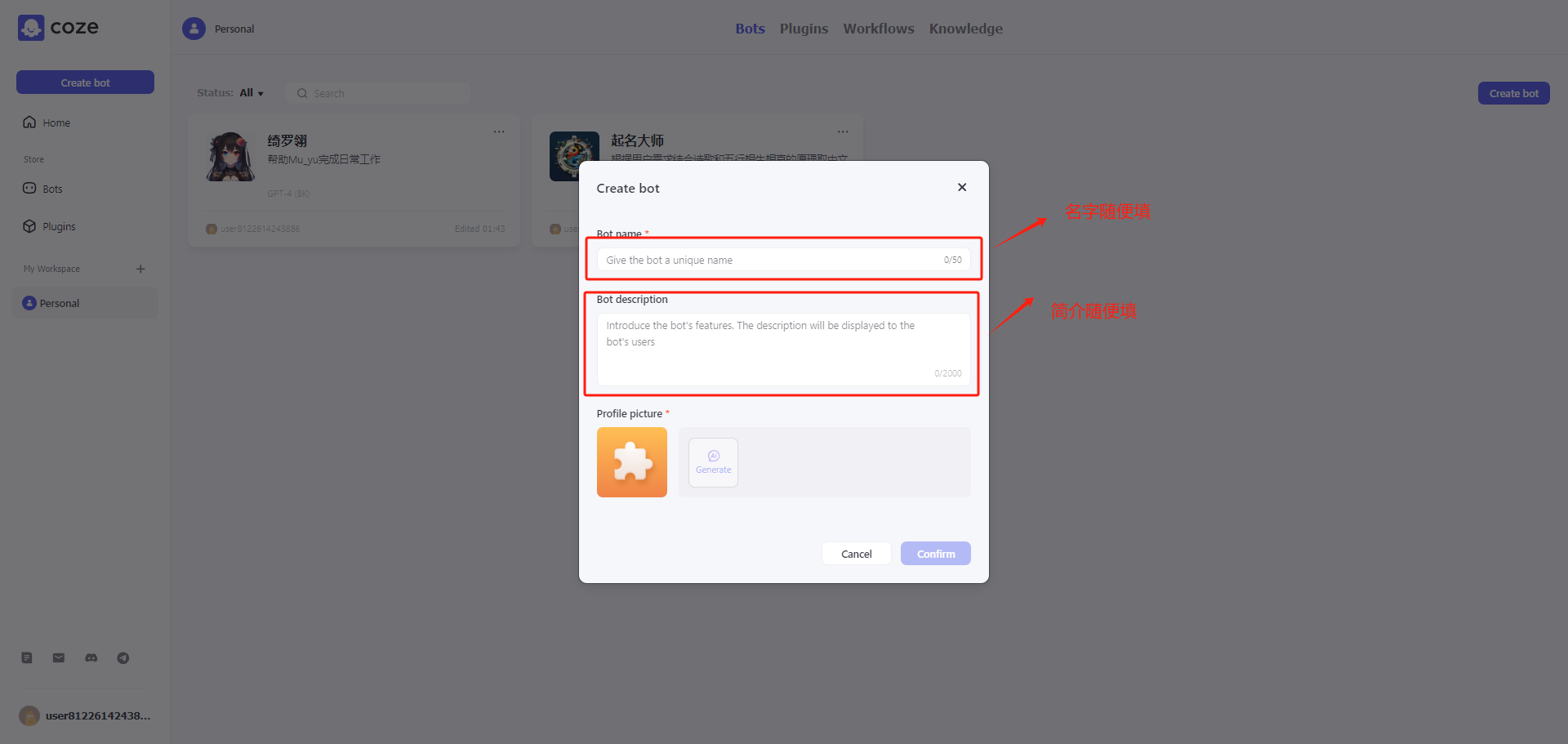Open the documentation icon in sidebar footer
Image resolution: width=1568 pixels, height=744 pixels.
27,657
